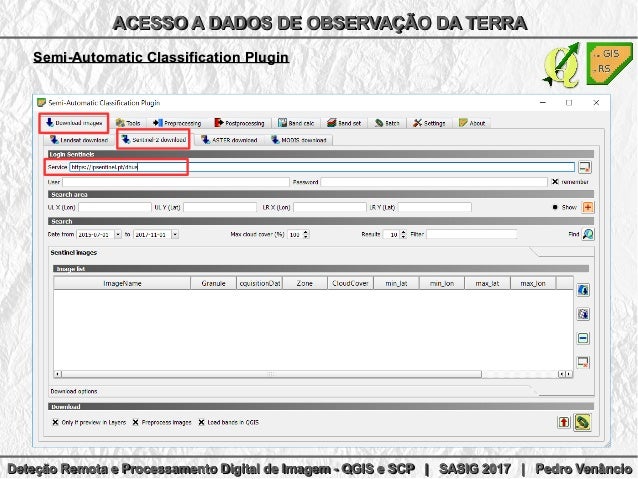Sort by the min_lon column header
The height and width of the screenshot is (479, 638).
(x=441, y=283)
